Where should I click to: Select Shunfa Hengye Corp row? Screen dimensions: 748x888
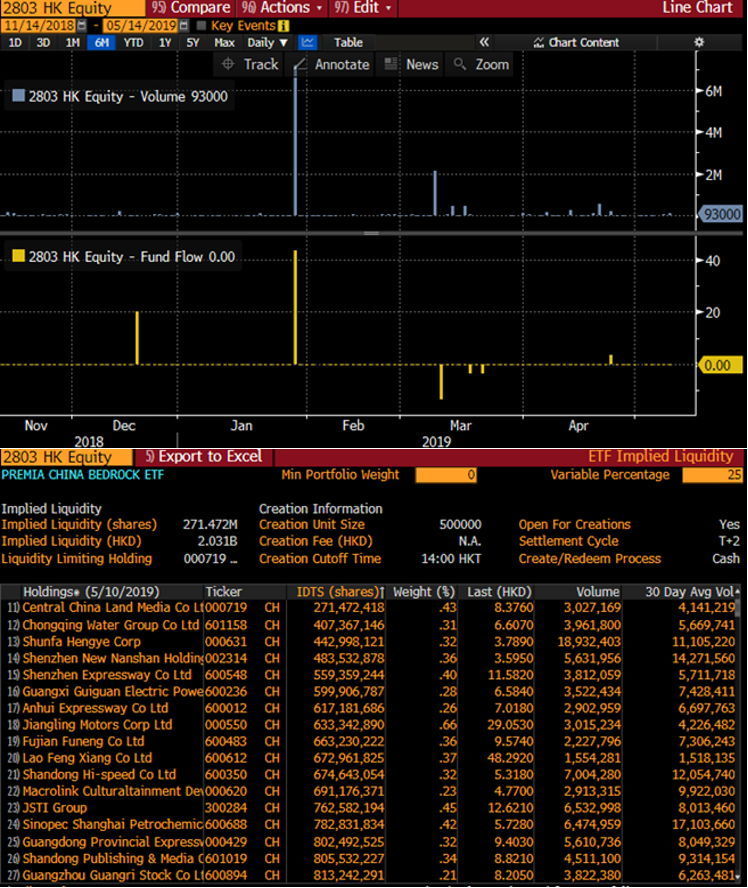tap(371, 642)
